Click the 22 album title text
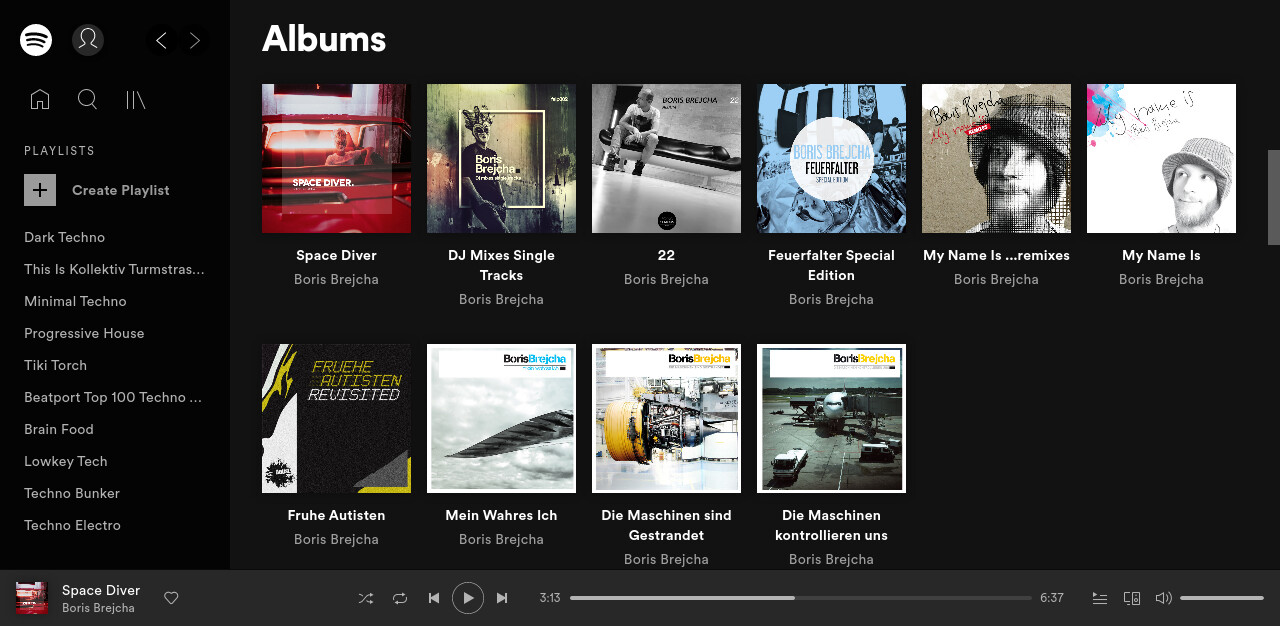The height and width of the screenshot is (626, 1280). [x=666, y=255]
